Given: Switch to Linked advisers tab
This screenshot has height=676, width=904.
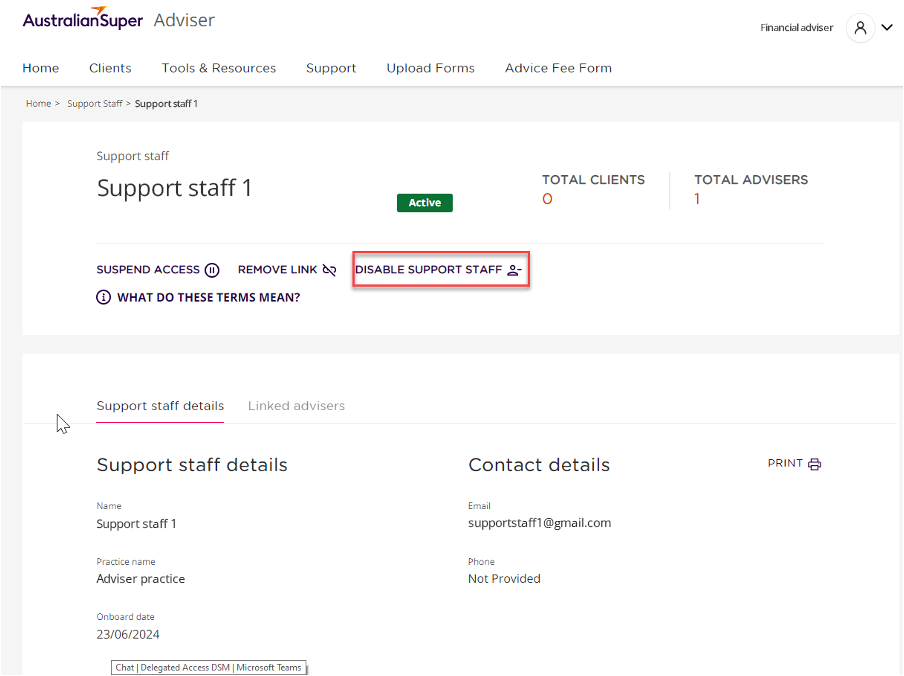Looking at the screenshot, I should (296, 406).
